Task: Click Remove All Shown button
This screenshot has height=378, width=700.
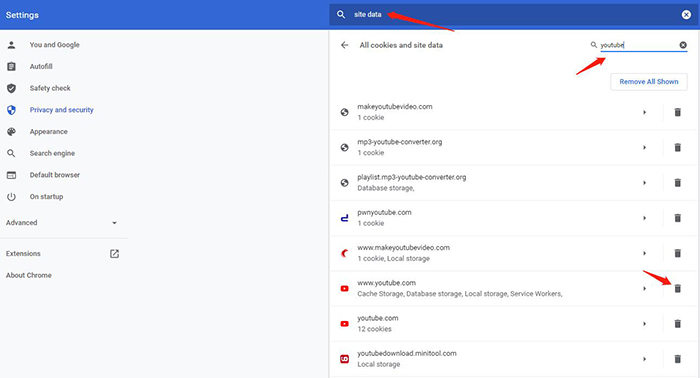Action: tap(649, 82)
